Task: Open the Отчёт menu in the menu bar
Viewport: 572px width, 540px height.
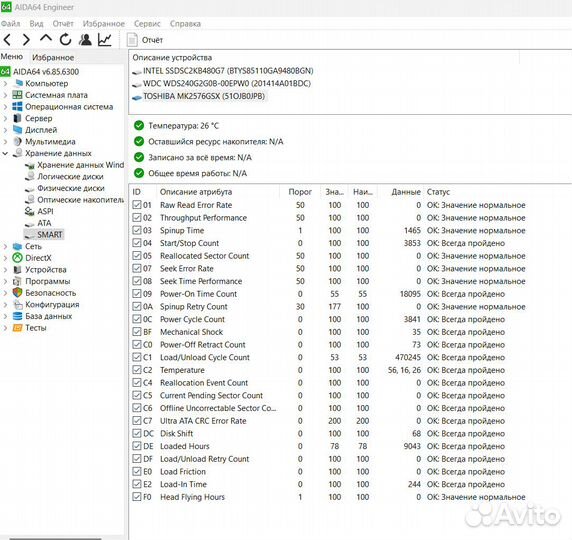Action: (63, 24)
